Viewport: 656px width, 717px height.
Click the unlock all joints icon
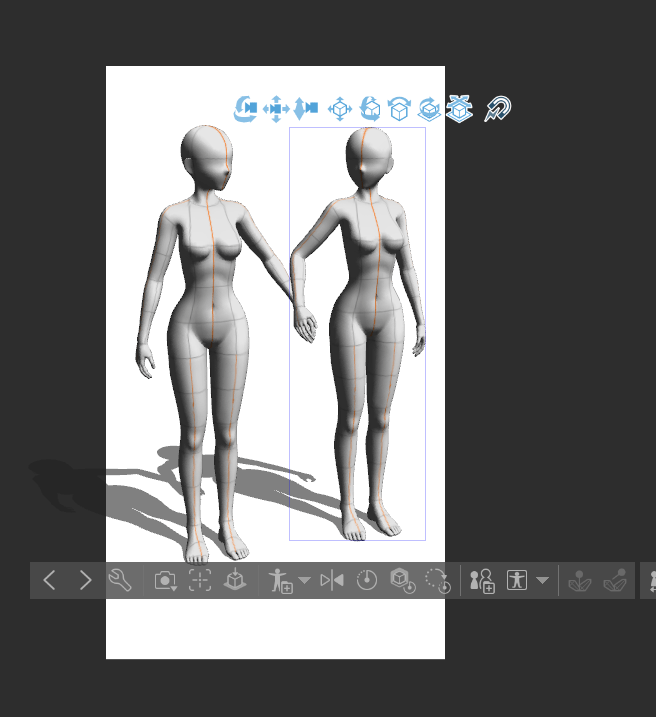tap(615, 580)
